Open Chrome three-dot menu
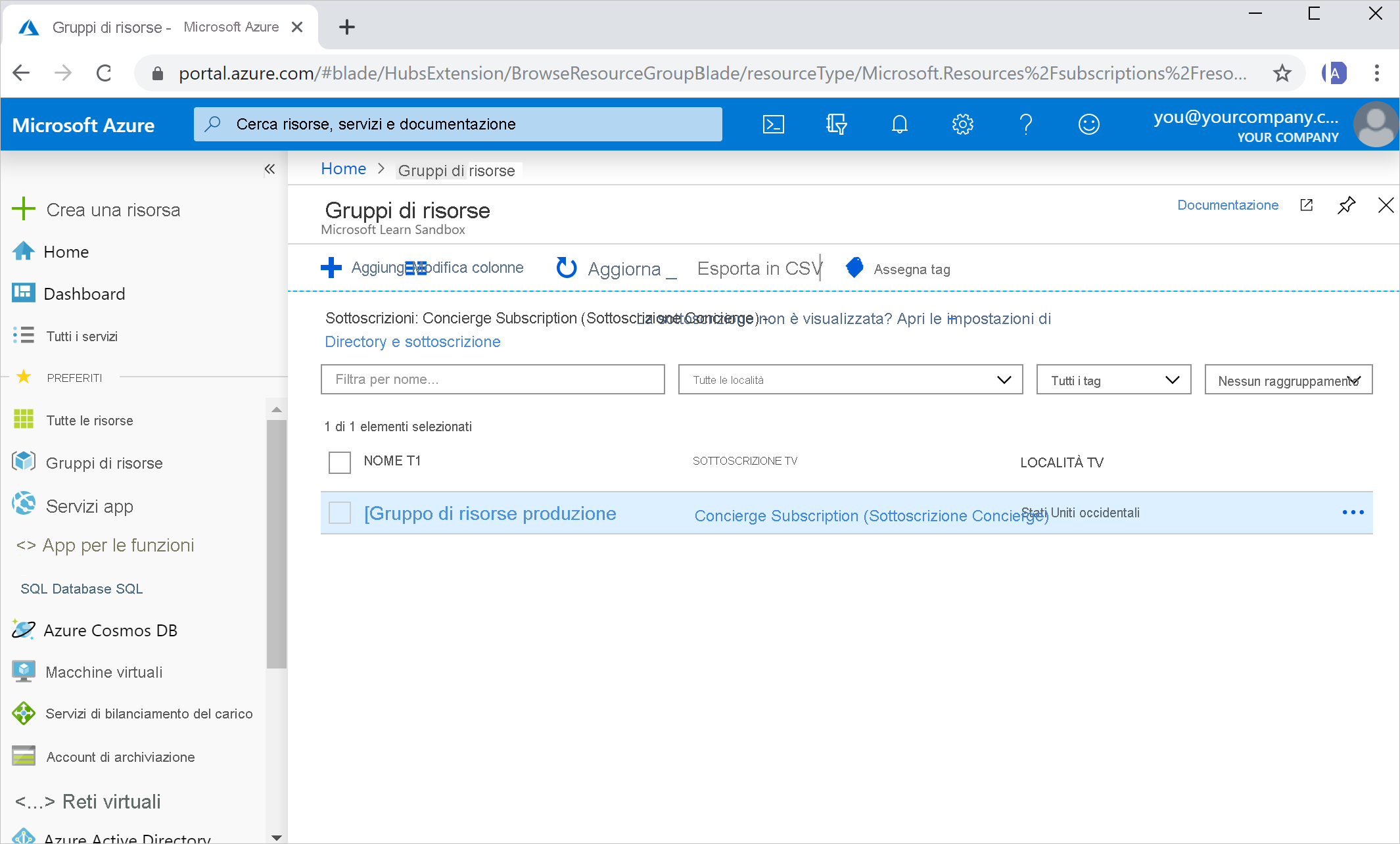The image size is (1400, 844). [1376, 73]
